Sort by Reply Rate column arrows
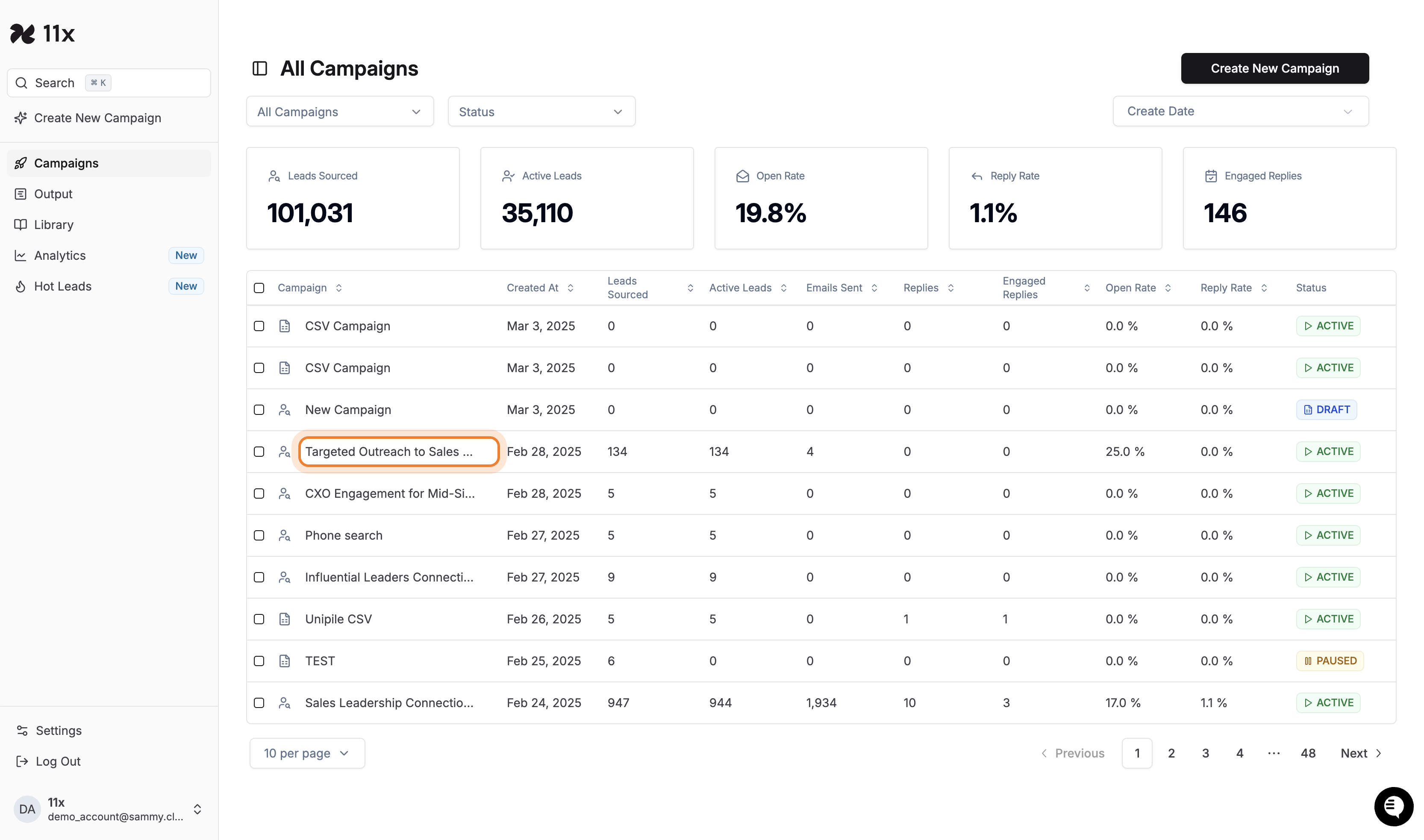Image resolution: width=1424 pixels, height=840 pixels. click(x=1264, y=288)
